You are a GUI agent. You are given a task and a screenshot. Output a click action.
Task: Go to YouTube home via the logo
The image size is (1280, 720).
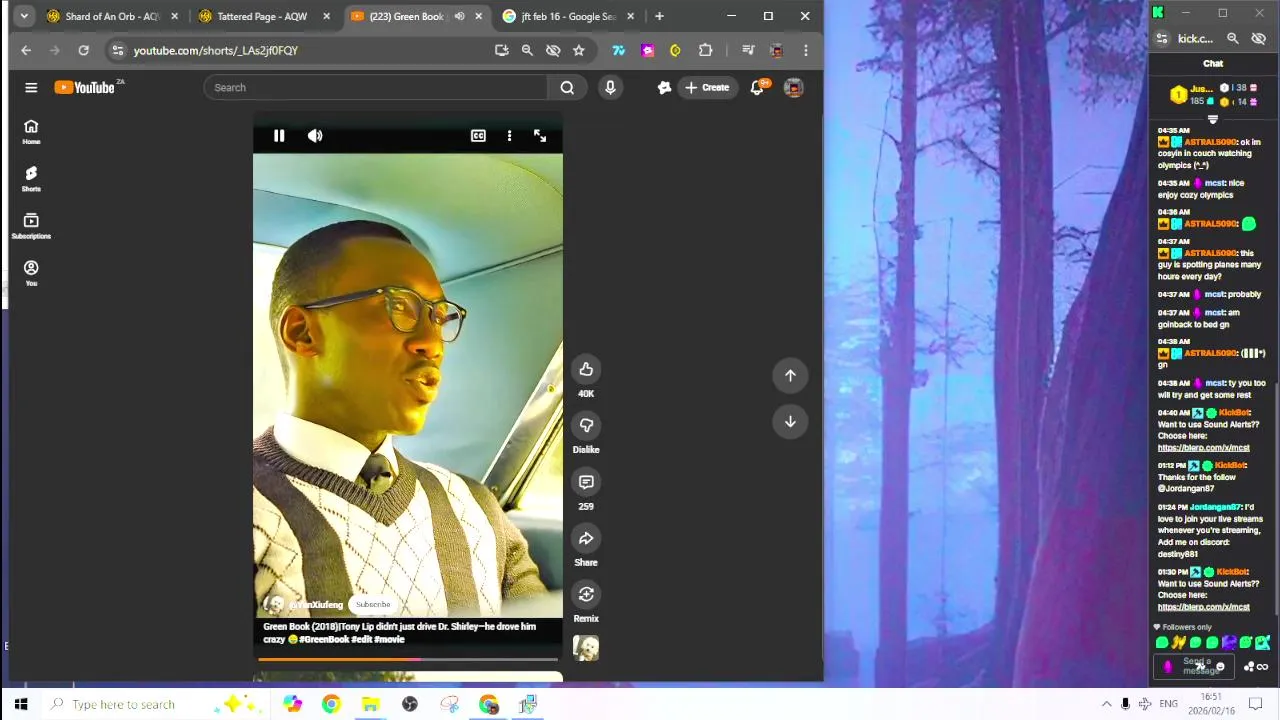click(x=86, y=88)
